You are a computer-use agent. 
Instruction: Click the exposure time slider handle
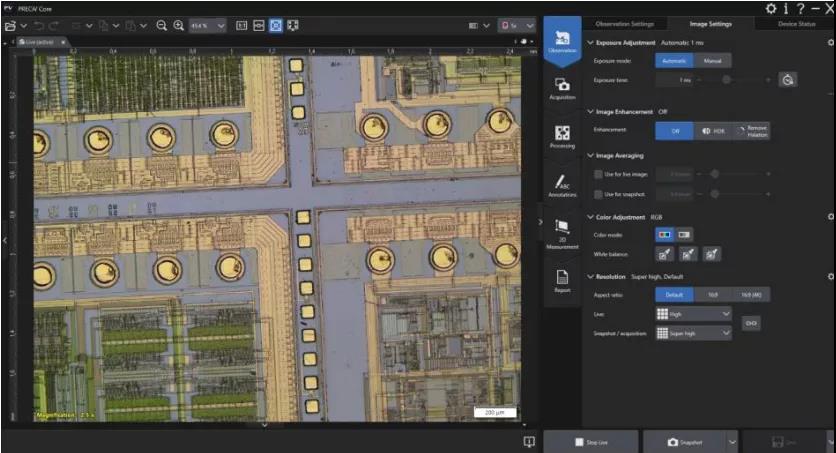tap(726, 80)
